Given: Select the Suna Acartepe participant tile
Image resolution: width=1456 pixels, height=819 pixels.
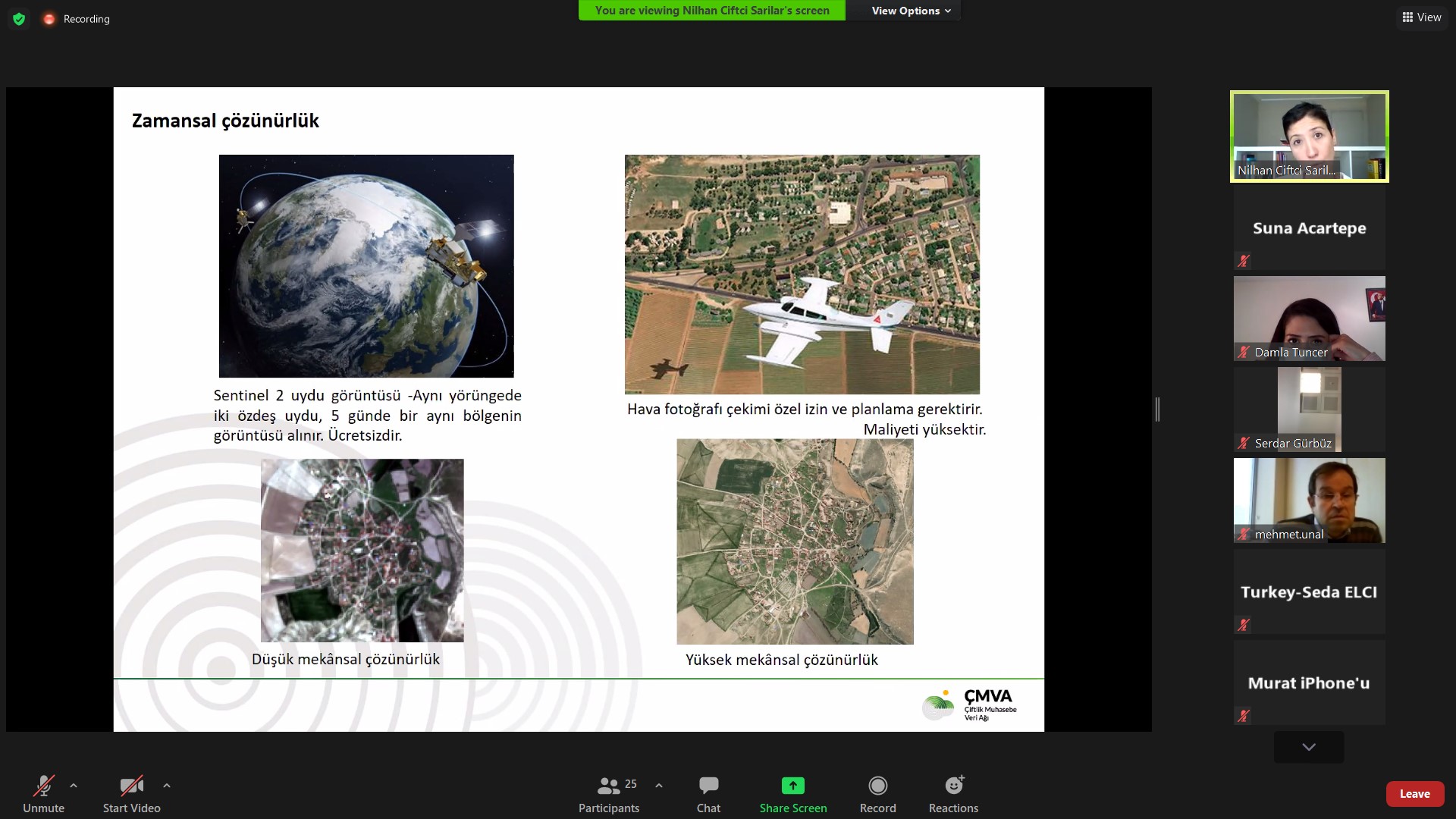Looking at the screenshot, I should pyautogui.click(x=1309, y=227).
